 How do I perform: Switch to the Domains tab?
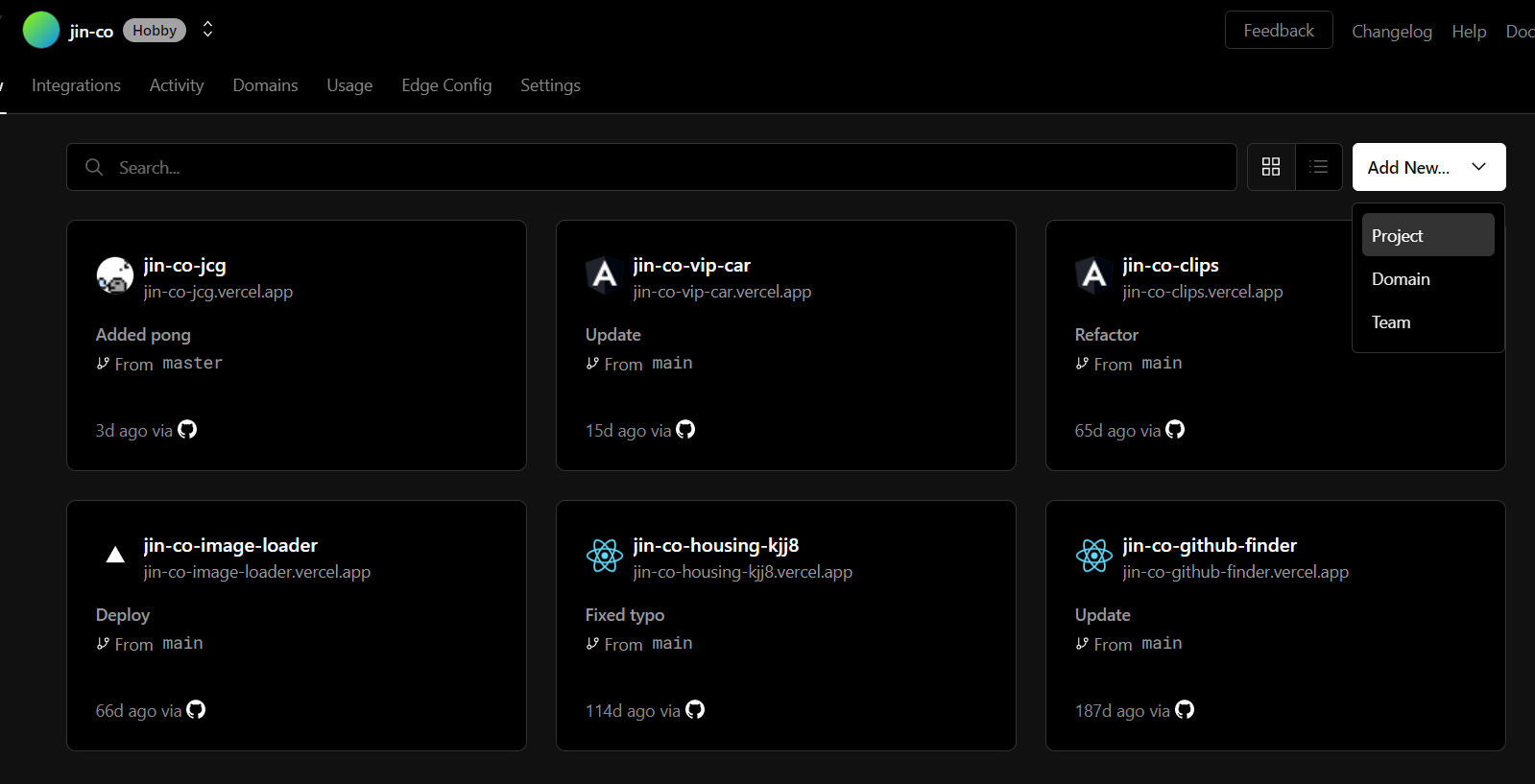(265, 85)
